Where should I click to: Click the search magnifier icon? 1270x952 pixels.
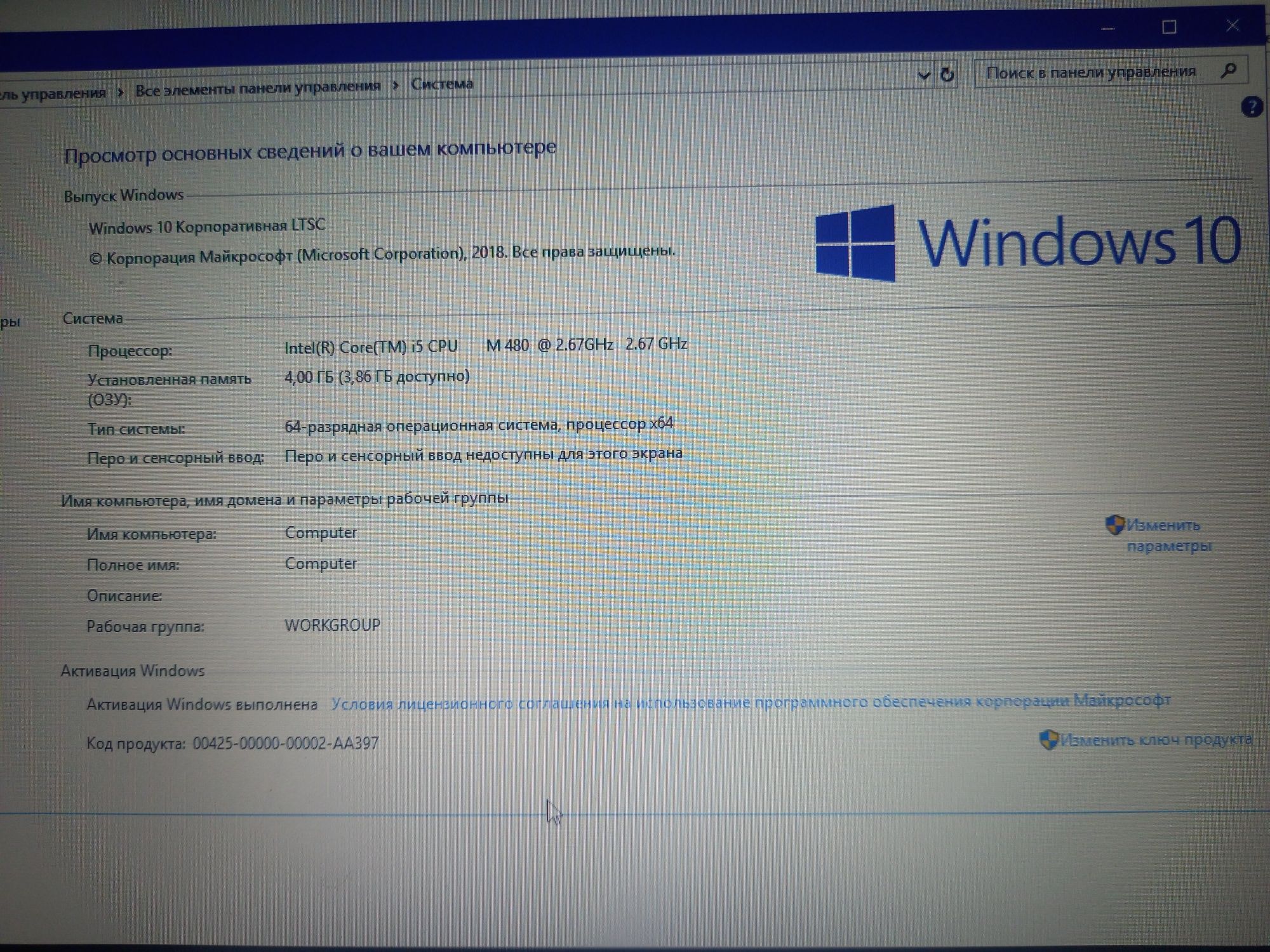point(1229,70)
